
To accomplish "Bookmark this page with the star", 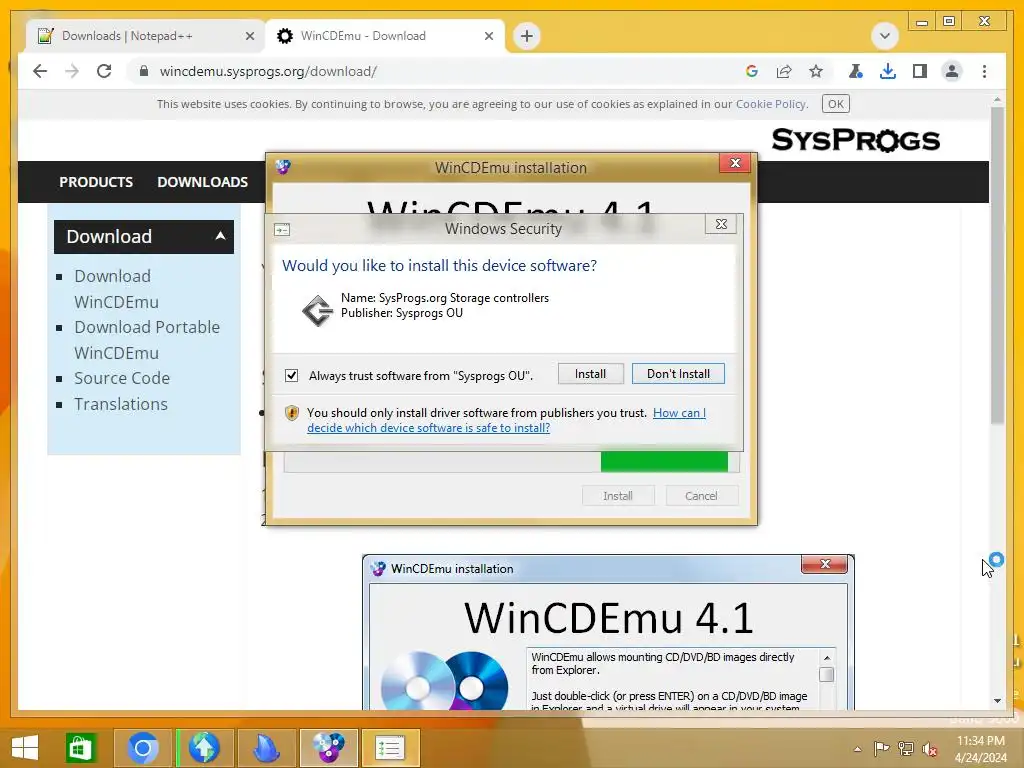I will [816, 71].
